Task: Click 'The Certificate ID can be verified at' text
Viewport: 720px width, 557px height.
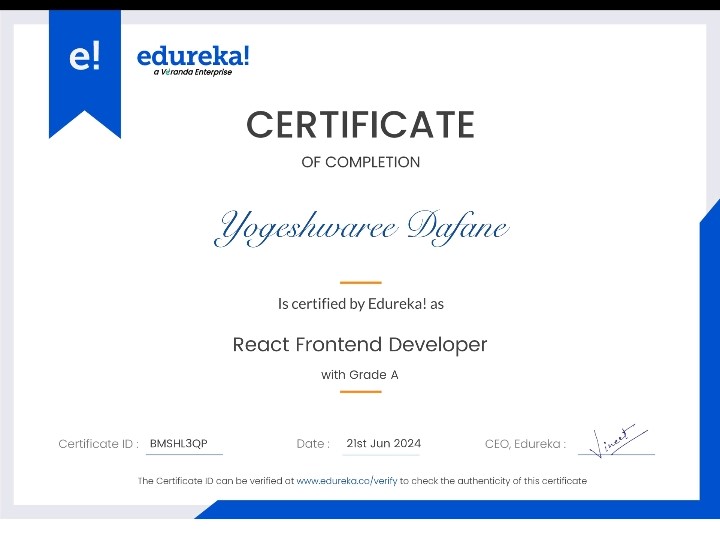Action: [216, 481]
